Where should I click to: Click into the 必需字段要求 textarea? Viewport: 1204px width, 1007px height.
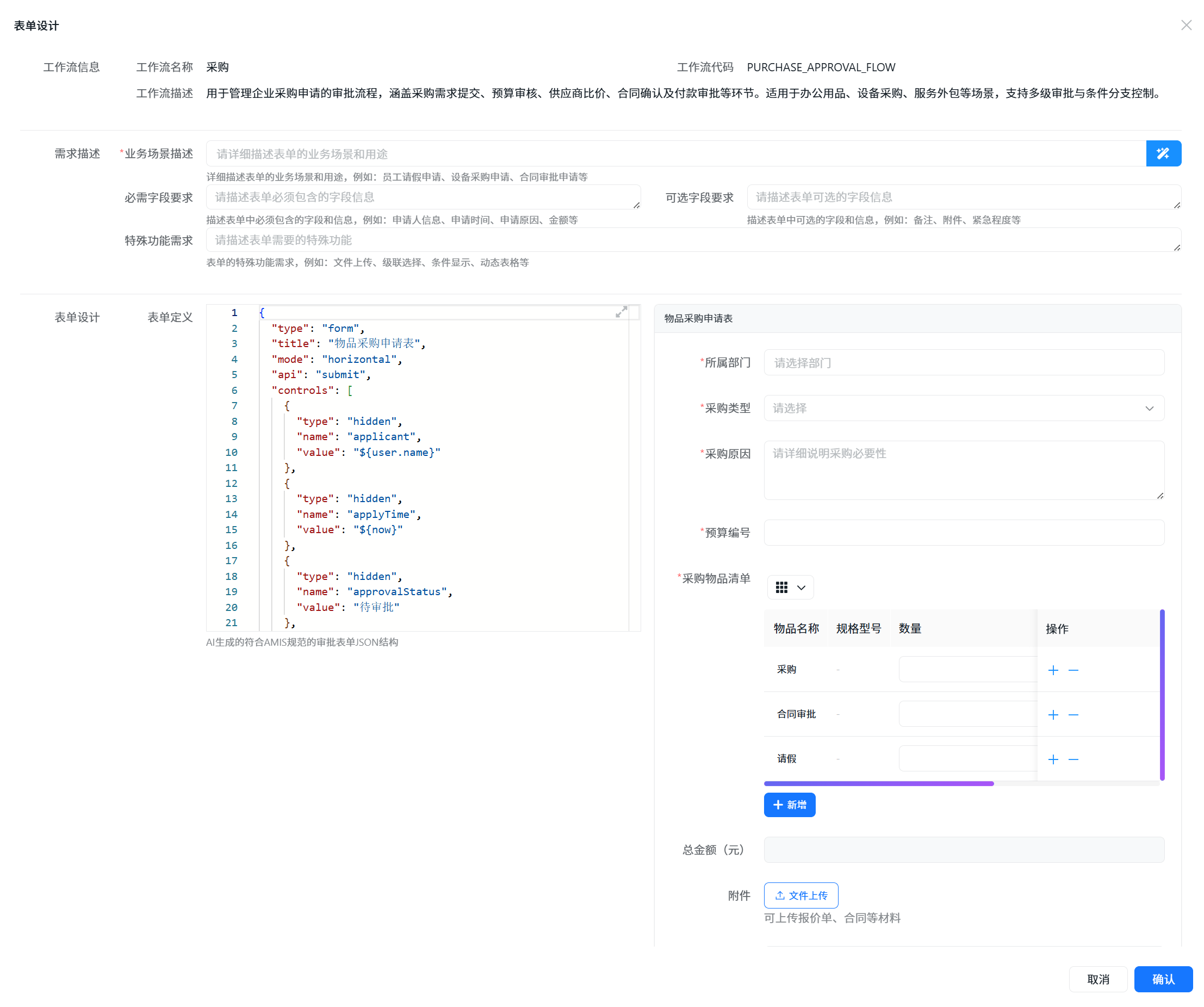pos(423,197)
